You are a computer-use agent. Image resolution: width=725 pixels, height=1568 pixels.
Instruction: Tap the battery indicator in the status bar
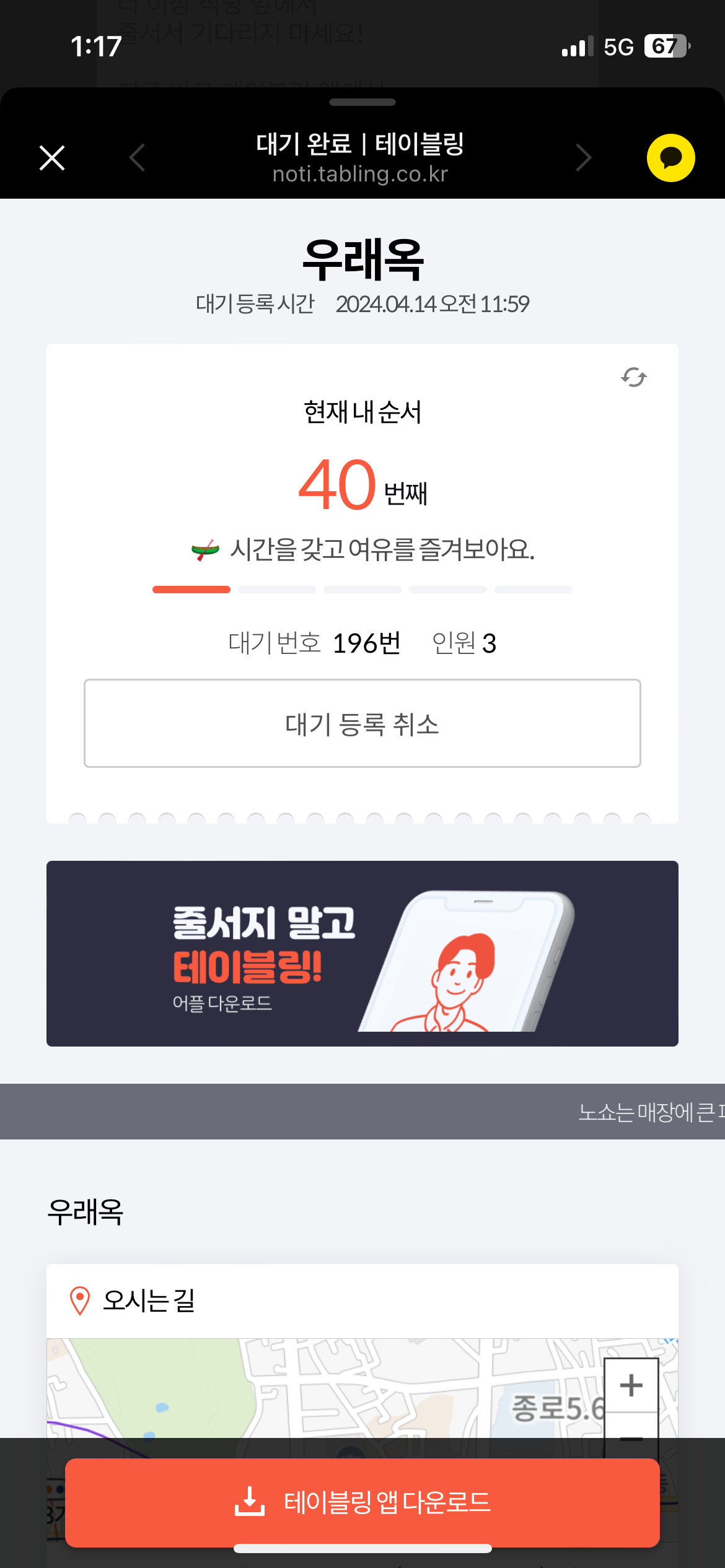click(x=667, y=46)
